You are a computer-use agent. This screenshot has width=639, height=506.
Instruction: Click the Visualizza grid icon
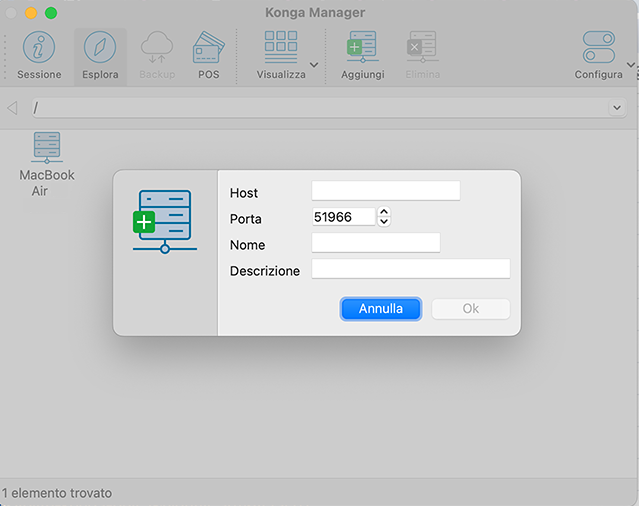pos(281,47)
